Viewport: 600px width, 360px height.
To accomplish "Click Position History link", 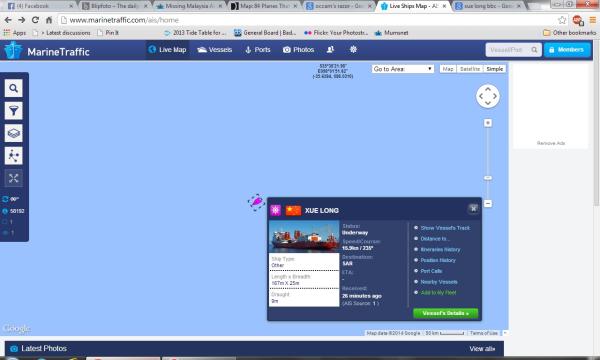I will coord(438,260).
